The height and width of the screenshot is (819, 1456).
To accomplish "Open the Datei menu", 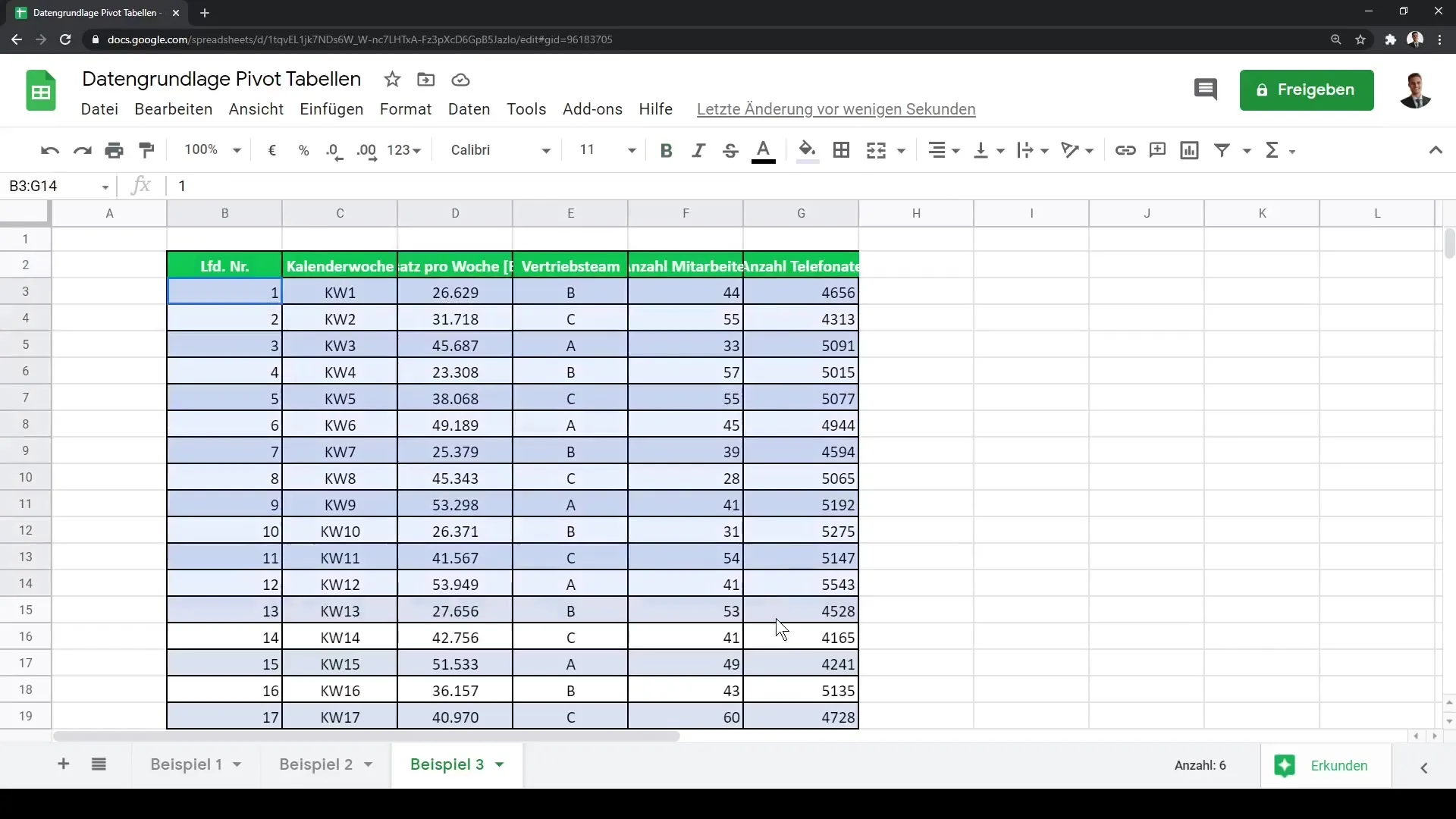I will click(99, 109).
